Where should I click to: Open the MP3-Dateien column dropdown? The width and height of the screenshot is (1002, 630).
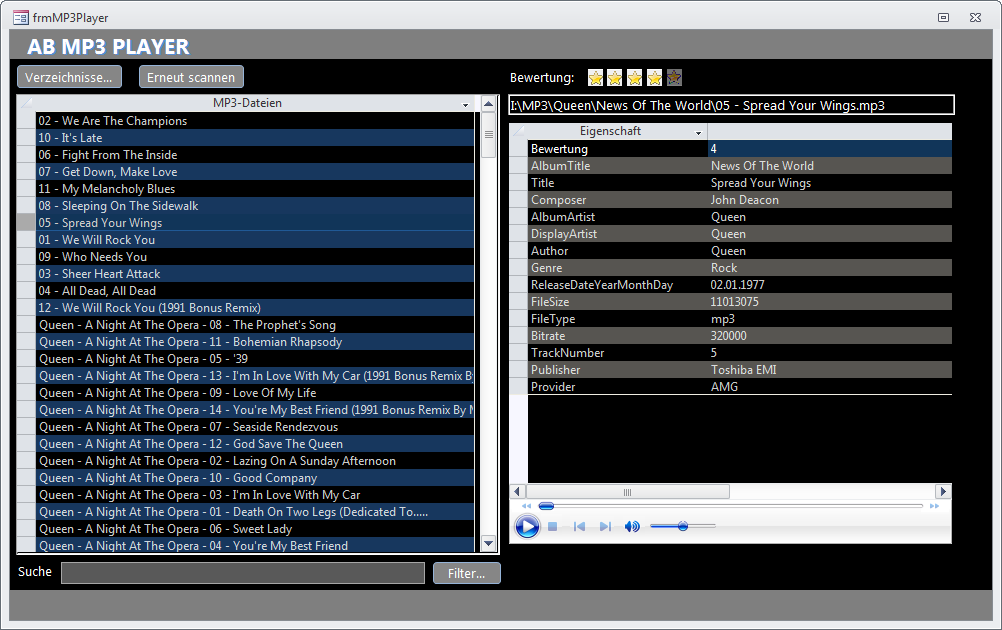pyautogui.click(x=465, y=104)
